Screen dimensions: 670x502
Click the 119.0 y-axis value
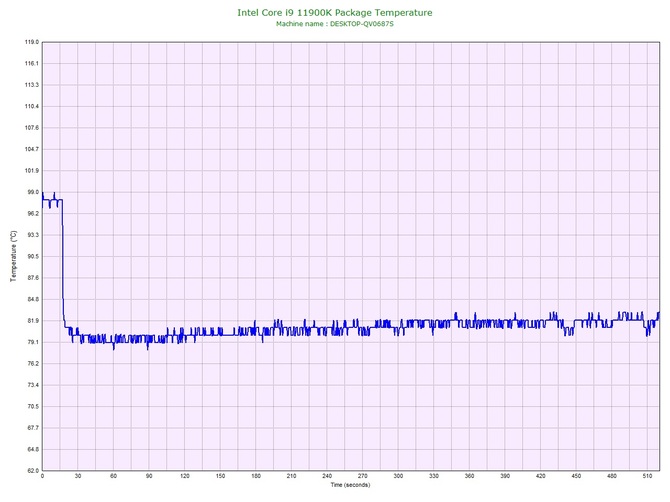coord(32,42)
